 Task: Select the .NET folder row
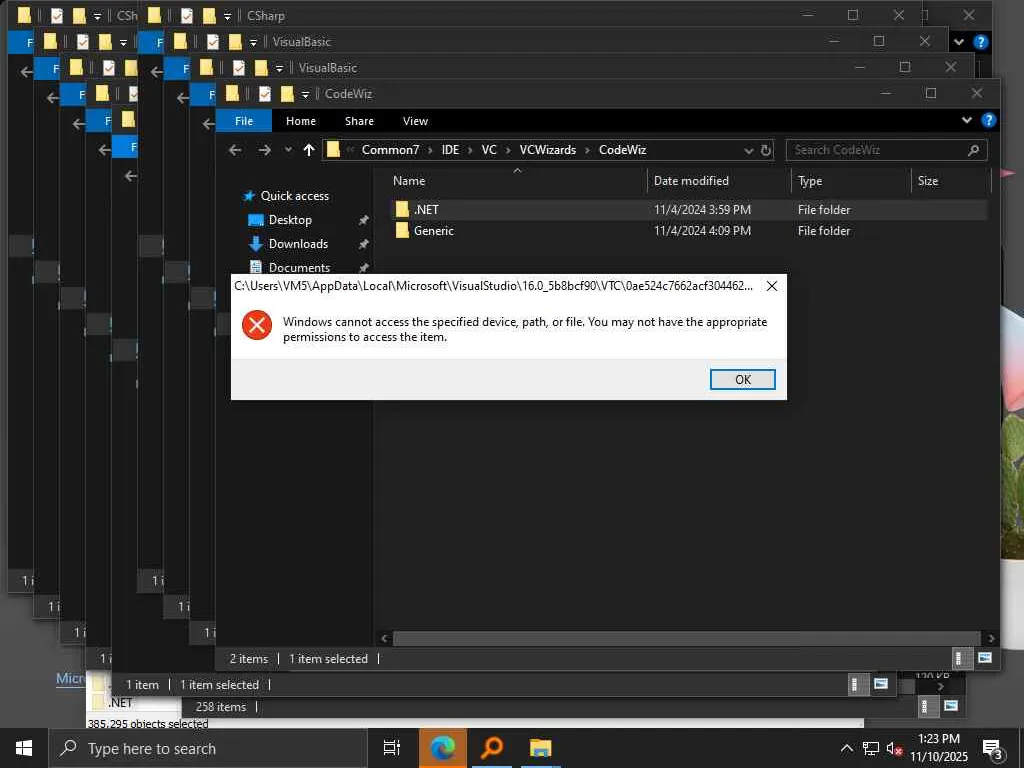click(x=688, y=210)
